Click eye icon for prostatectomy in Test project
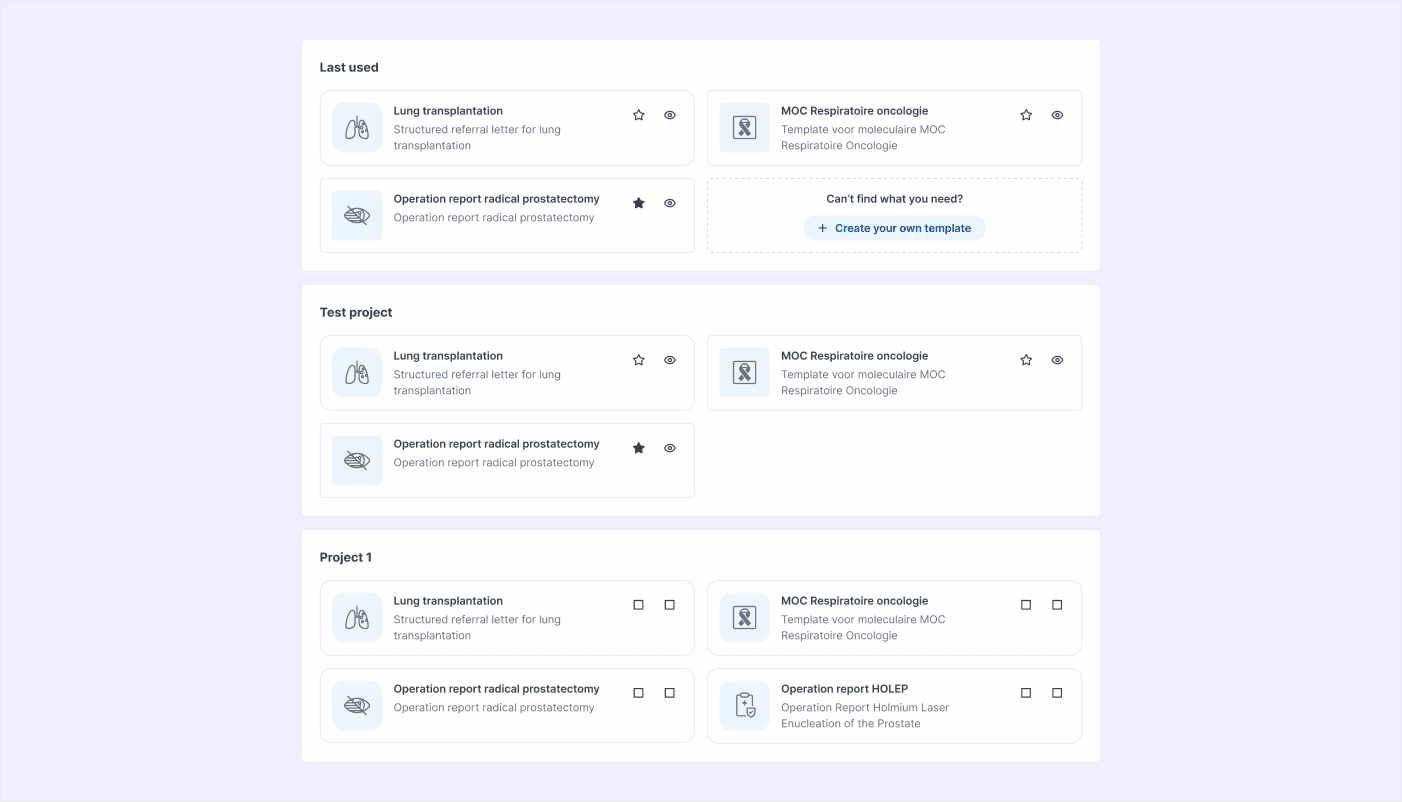 tap(670, 448)
